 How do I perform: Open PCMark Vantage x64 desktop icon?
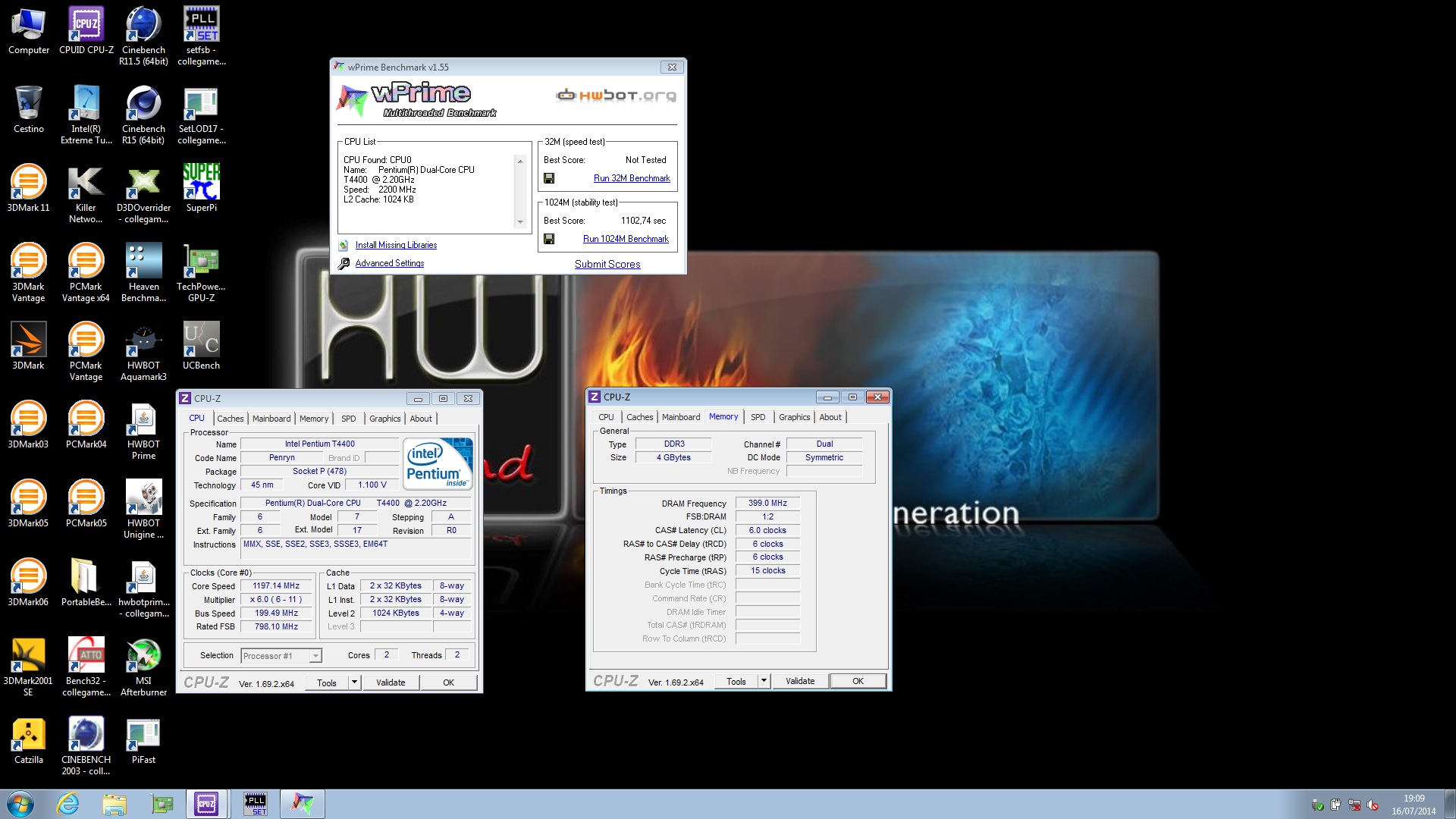point(86,272)
